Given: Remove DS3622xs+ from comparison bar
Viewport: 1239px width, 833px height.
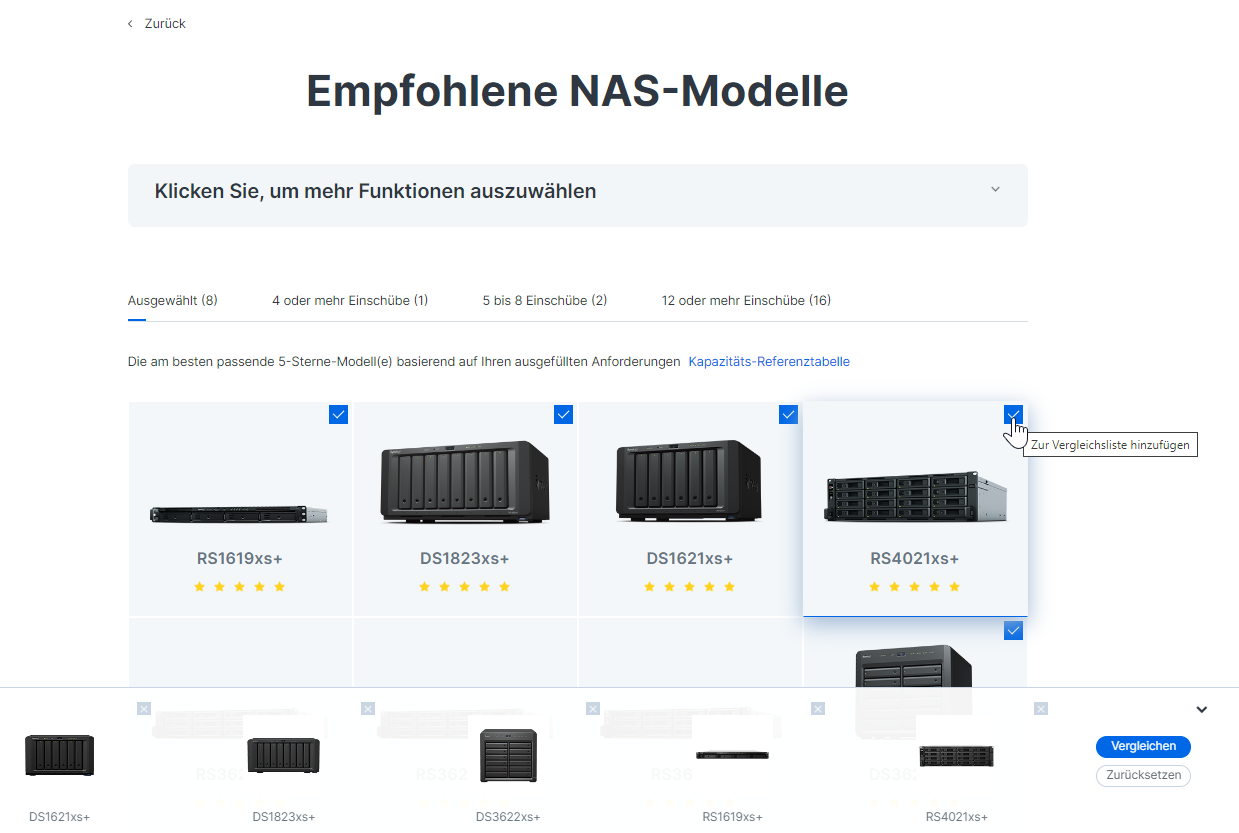Looking at the screenshot, I should point(593,708).
